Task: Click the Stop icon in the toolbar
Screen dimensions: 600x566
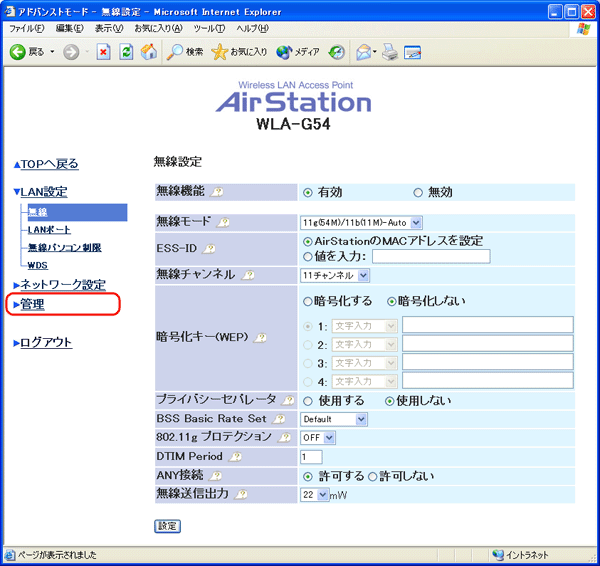Action: tap(104, 52)
